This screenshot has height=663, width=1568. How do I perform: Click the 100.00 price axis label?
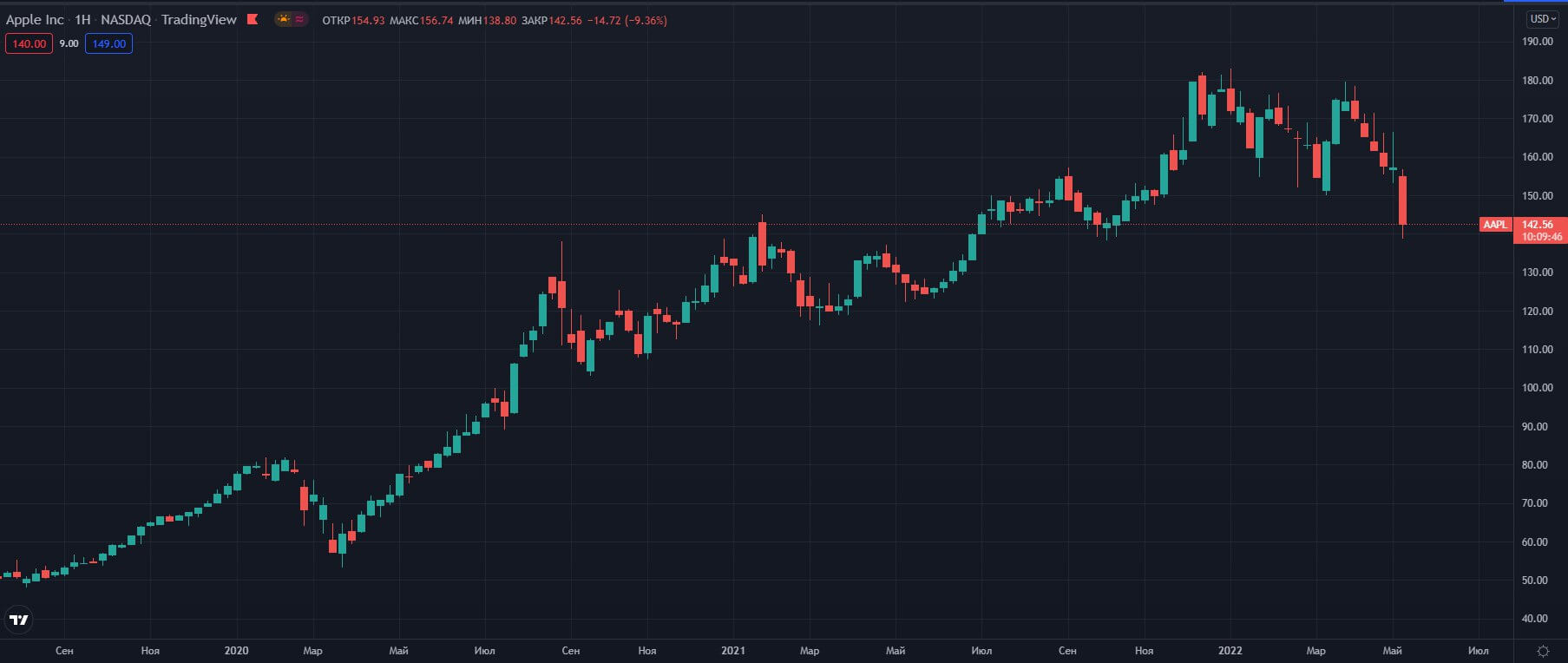[1538, 388]
